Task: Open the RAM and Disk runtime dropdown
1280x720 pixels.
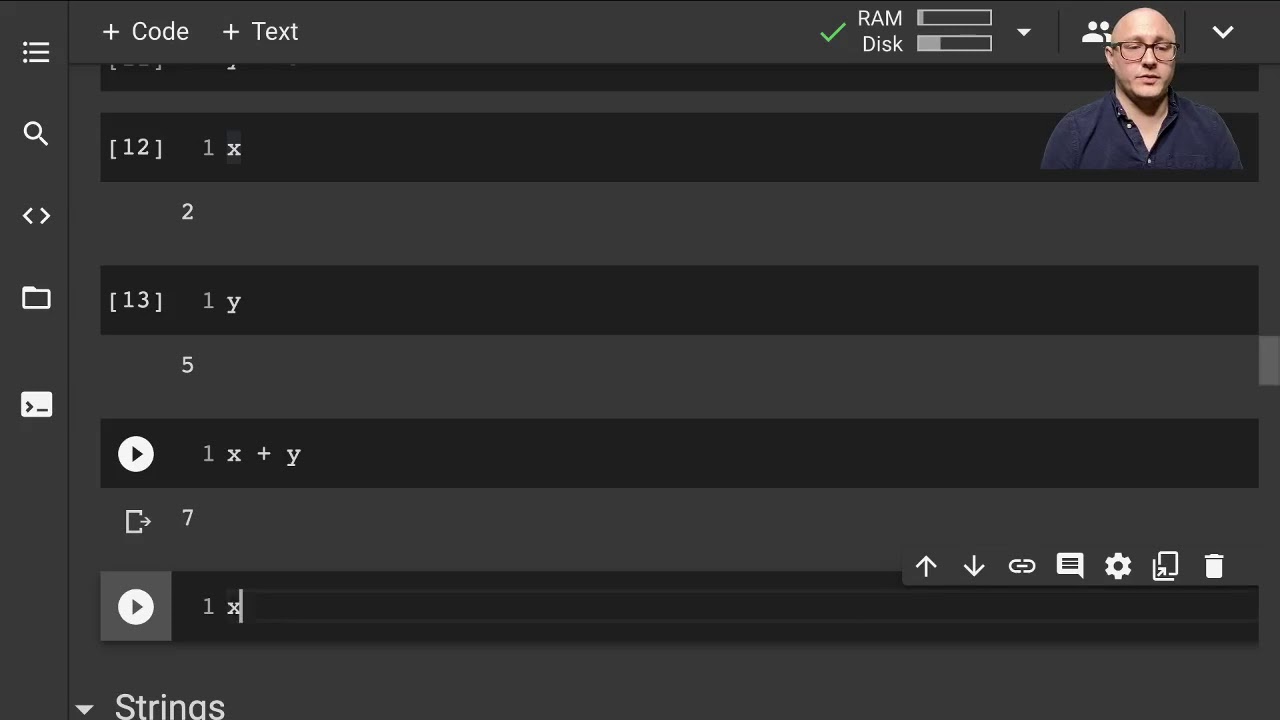Action: click(x=1023, y=32)
